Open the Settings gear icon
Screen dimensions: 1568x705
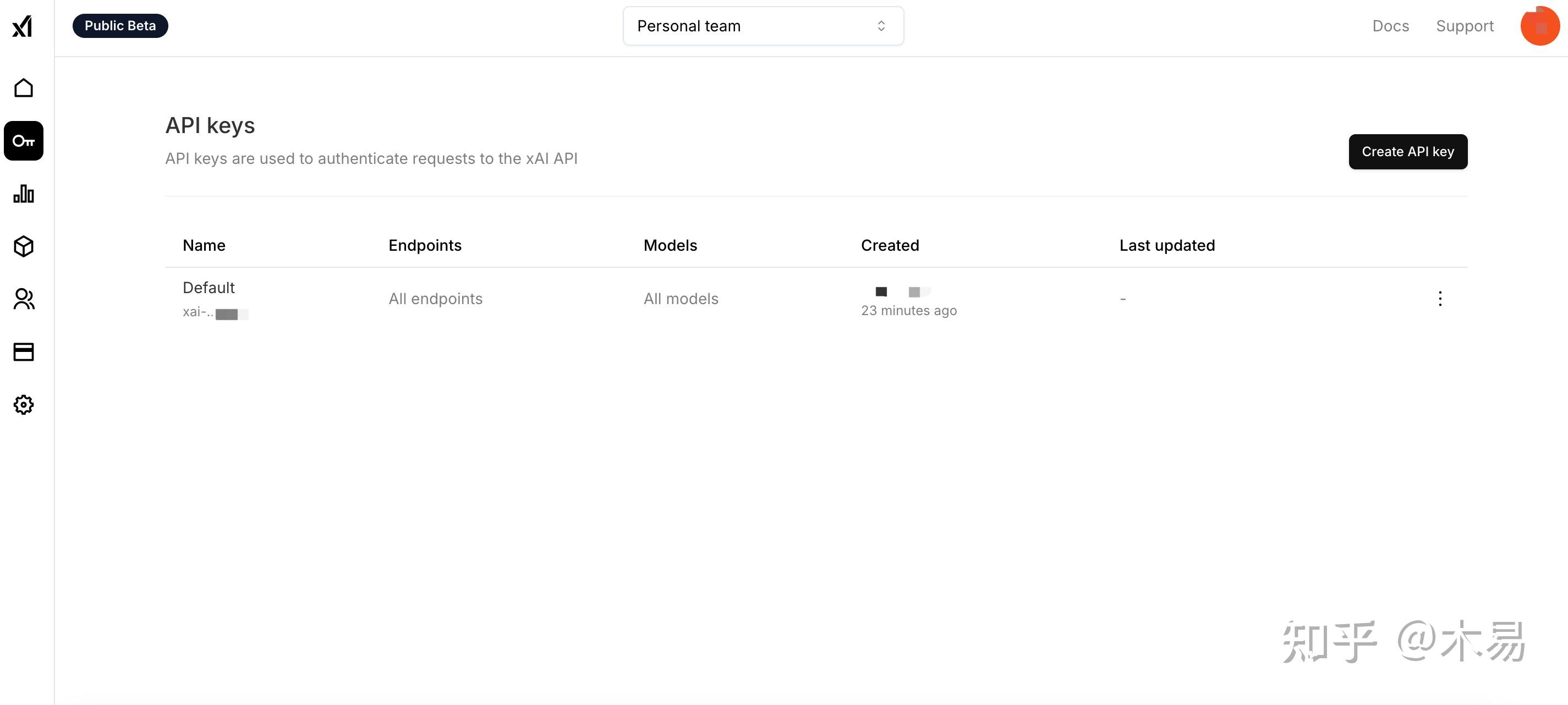24,405
